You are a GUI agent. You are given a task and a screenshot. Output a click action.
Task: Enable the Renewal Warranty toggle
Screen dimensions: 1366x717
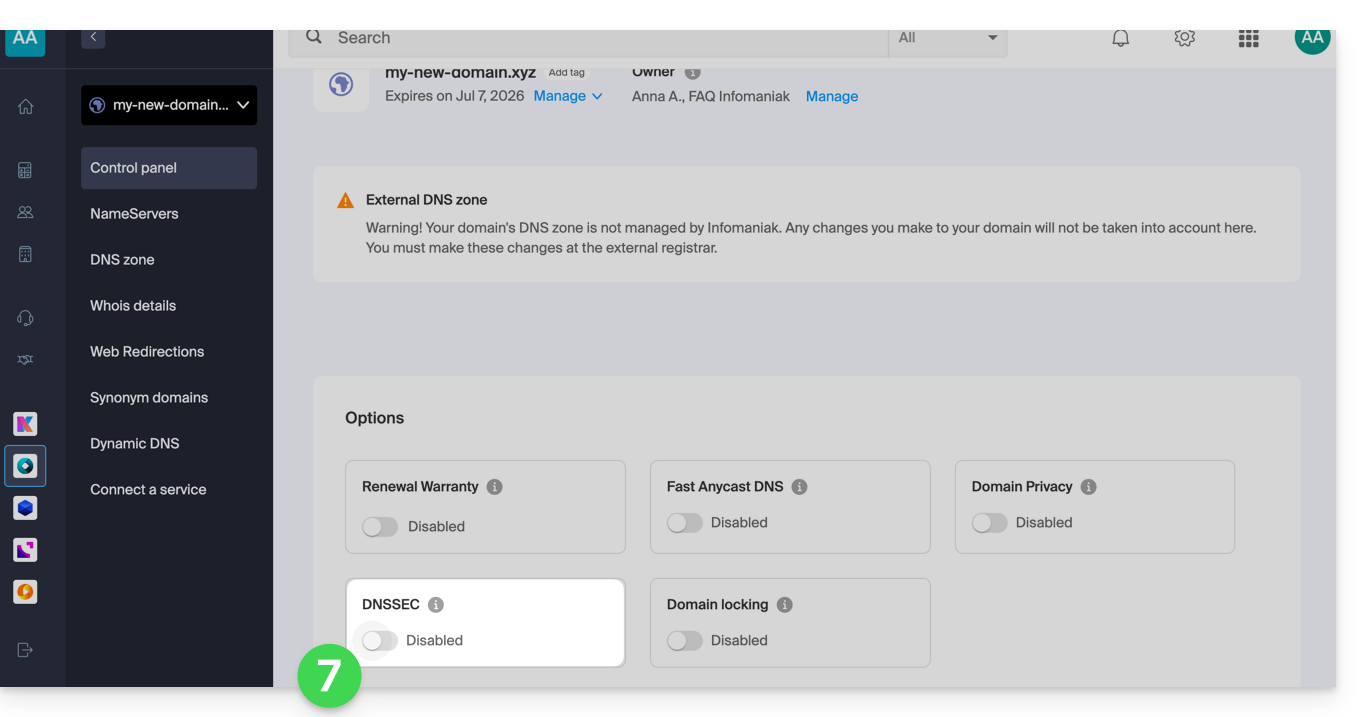380,527
